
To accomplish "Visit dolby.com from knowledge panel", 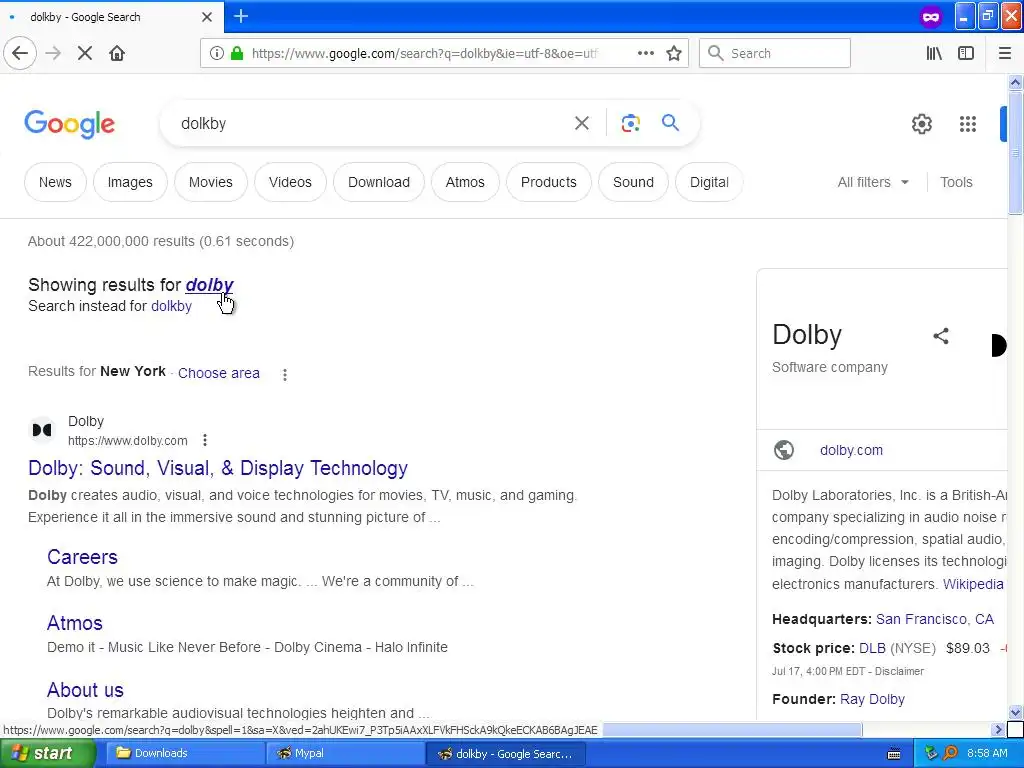I will pyautogui.click(x=851, y=450).
